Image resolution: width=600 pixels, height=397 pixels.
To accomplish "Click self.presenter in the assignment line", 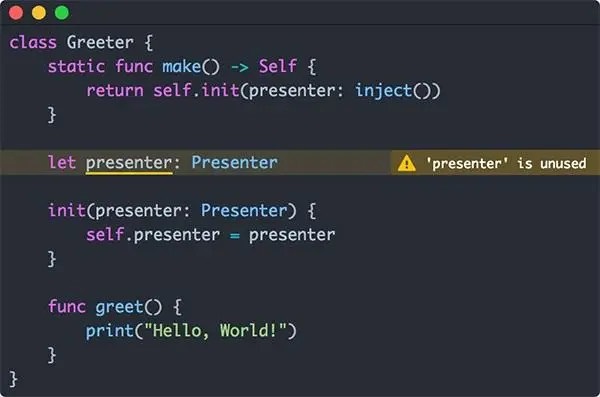I will pos(153,235).
